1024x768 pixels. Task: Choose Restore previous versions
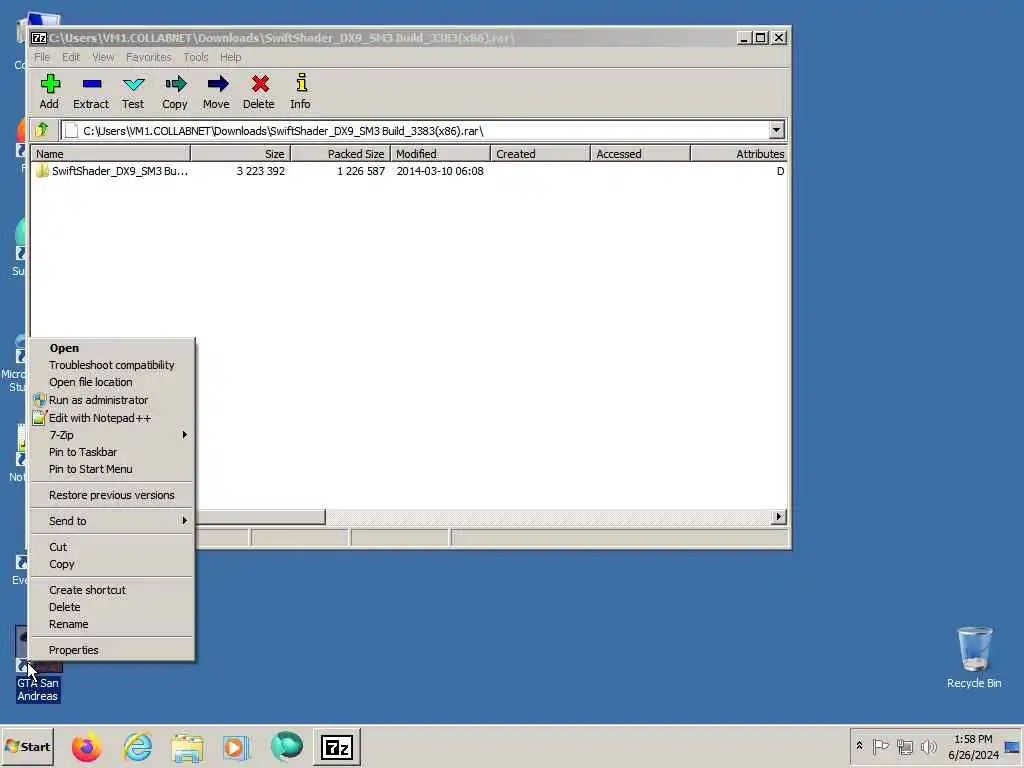(112, 495)
